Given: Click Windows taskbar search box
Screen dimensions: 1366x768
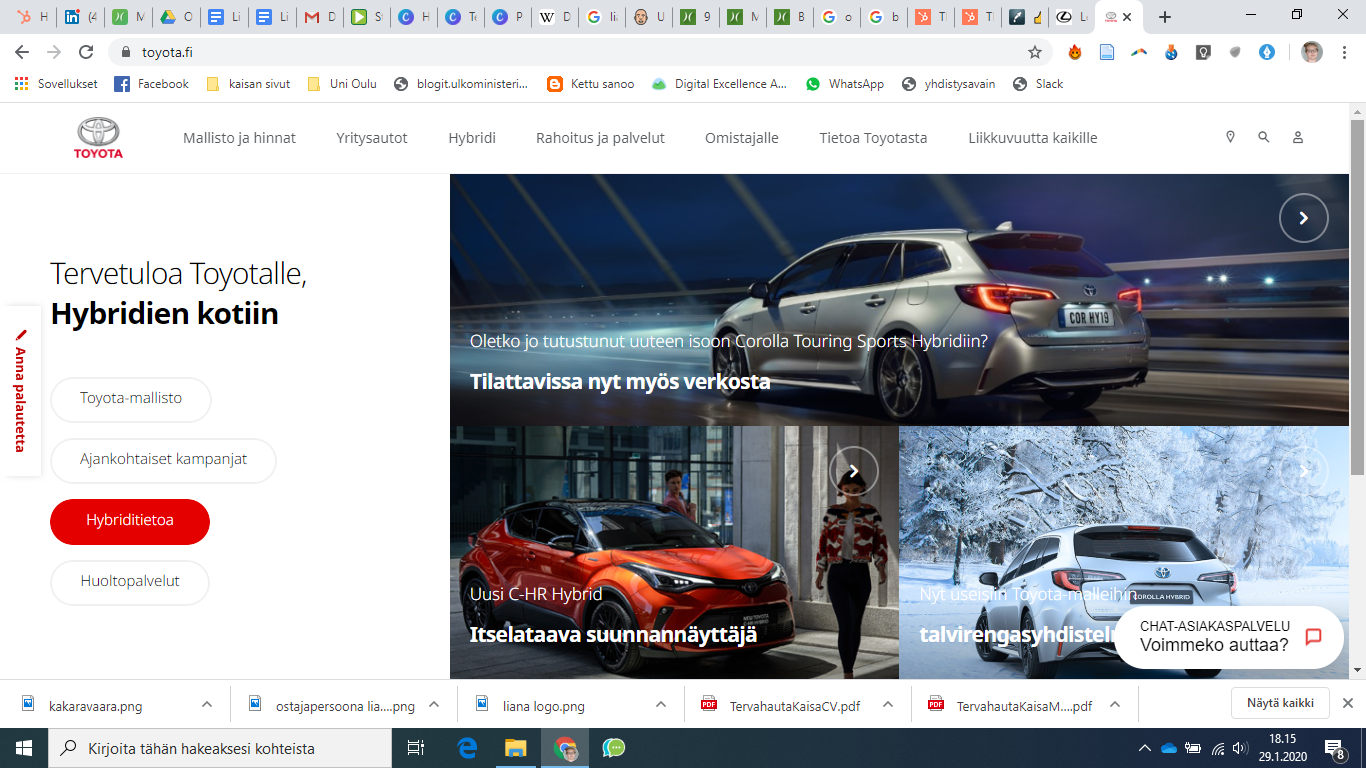Looking at the screenshot, I should coord(220,748).
